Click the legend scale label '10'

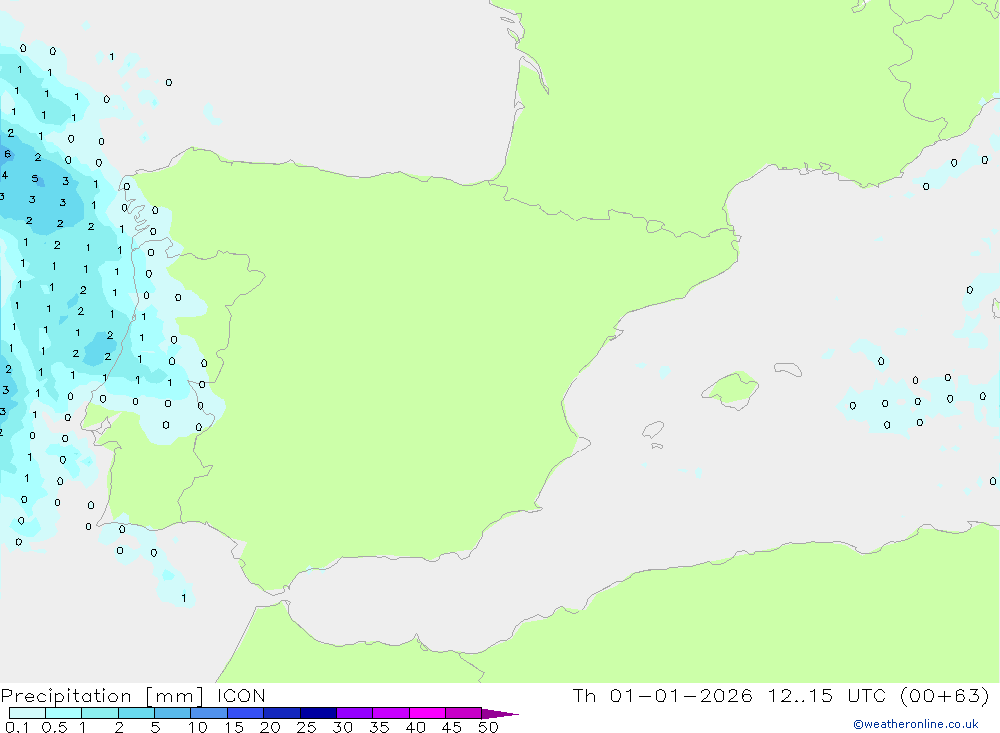[198, 727]
